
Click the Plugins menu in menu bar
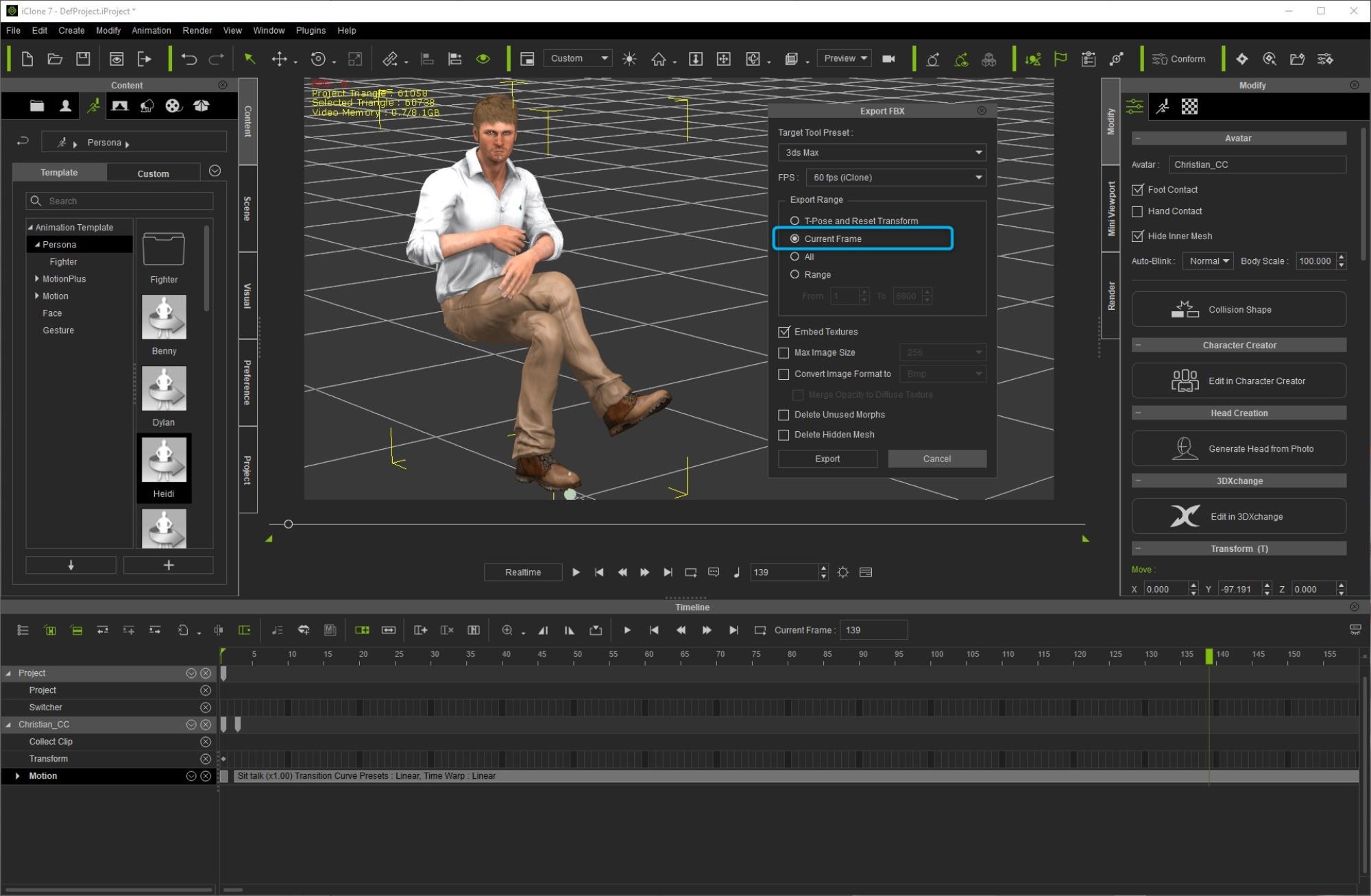[x=311, y=30]
